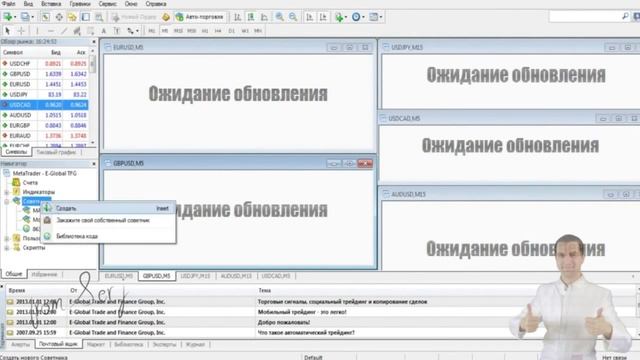
Task: Enable the H4 timeframe button
Action: [218, 31]
